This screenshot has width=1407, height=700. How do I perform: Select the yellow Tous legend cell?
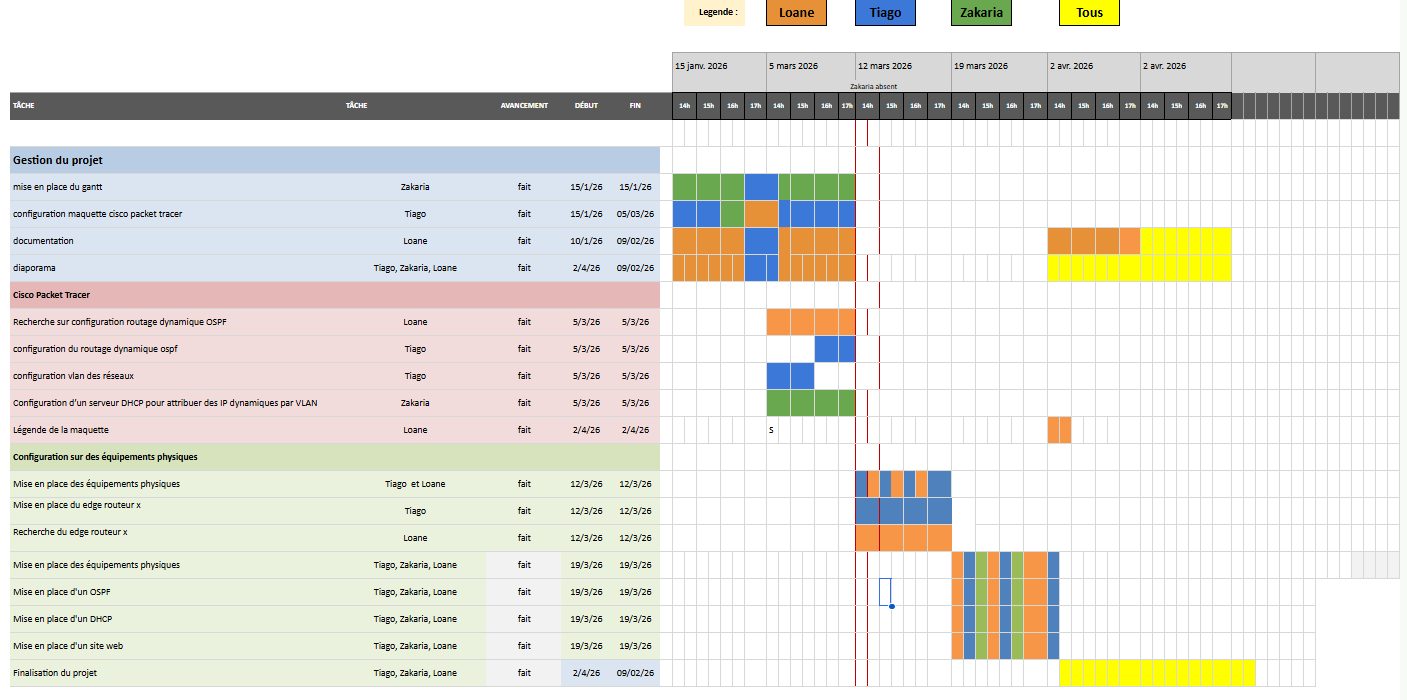point(1089,13)
